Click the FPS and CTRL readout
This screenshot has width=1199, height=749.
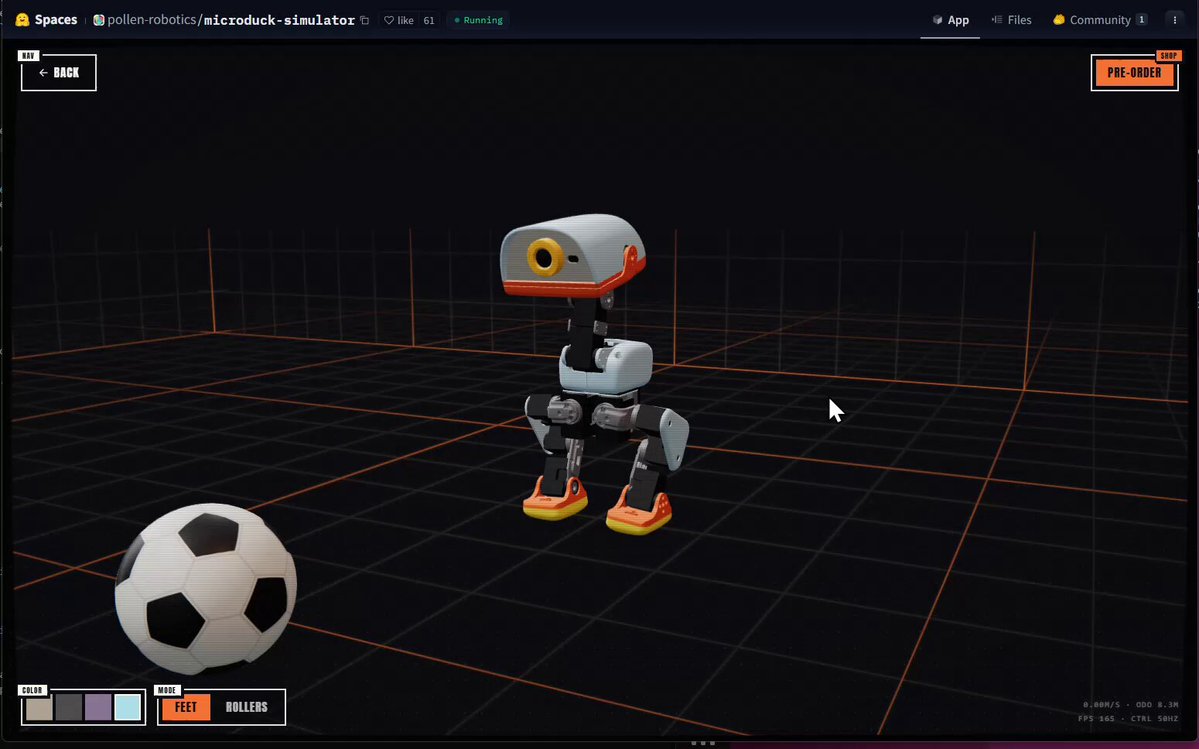coord(1128,718)
